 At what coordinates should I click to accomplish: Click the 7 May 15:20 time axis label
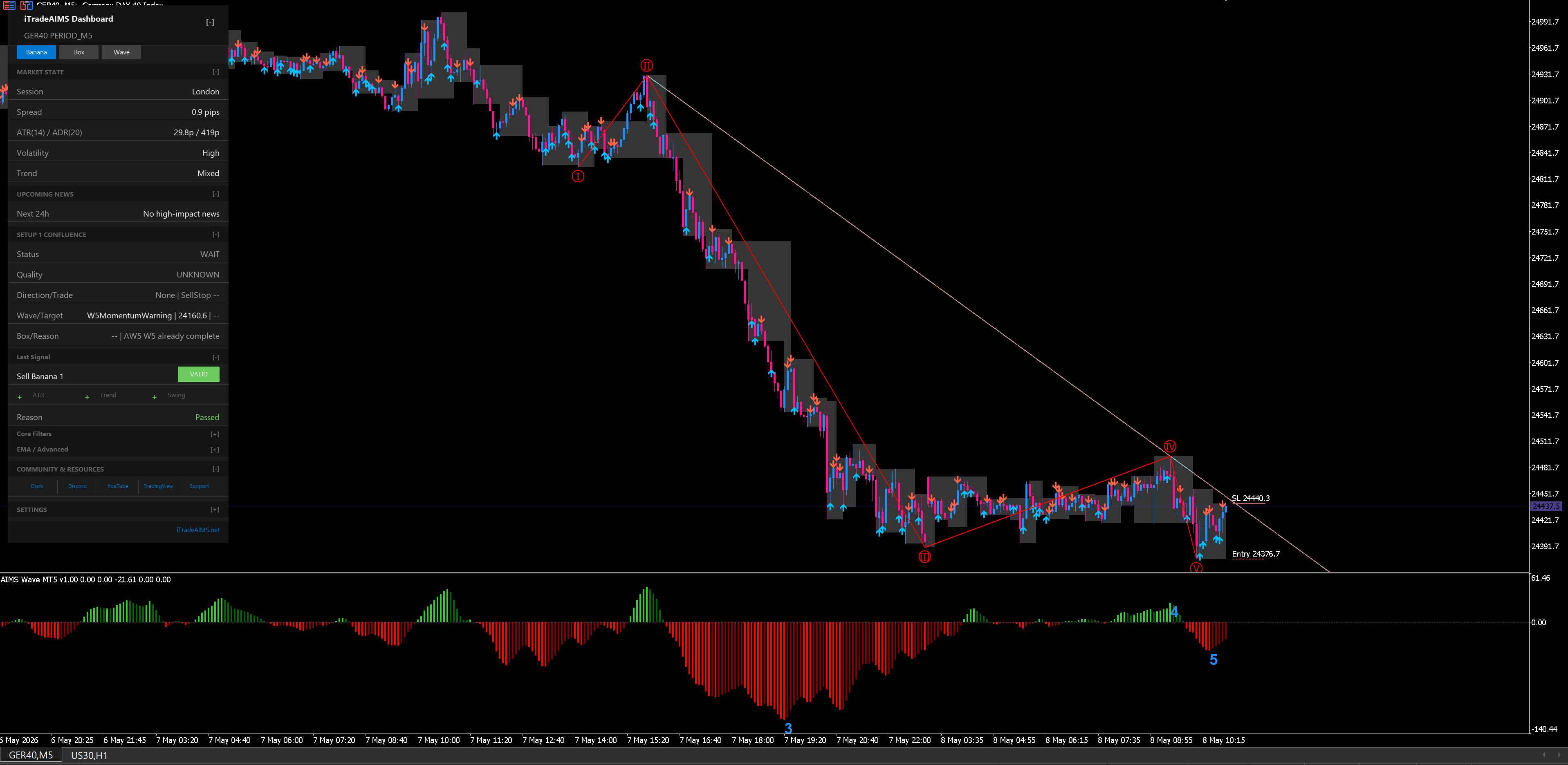tap(648, 740)
